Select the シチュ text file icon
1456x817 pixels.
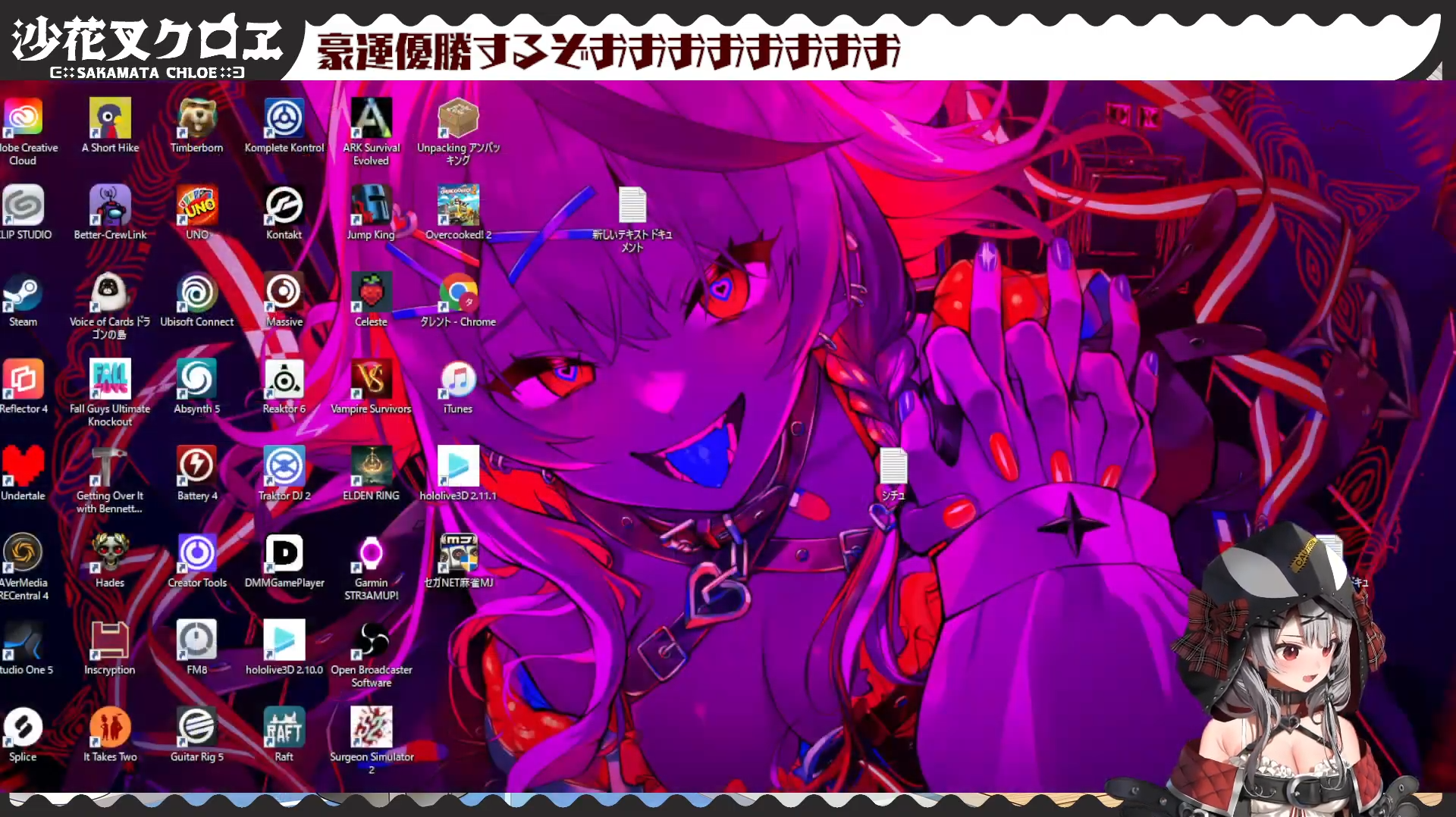(x=893, y=466)
